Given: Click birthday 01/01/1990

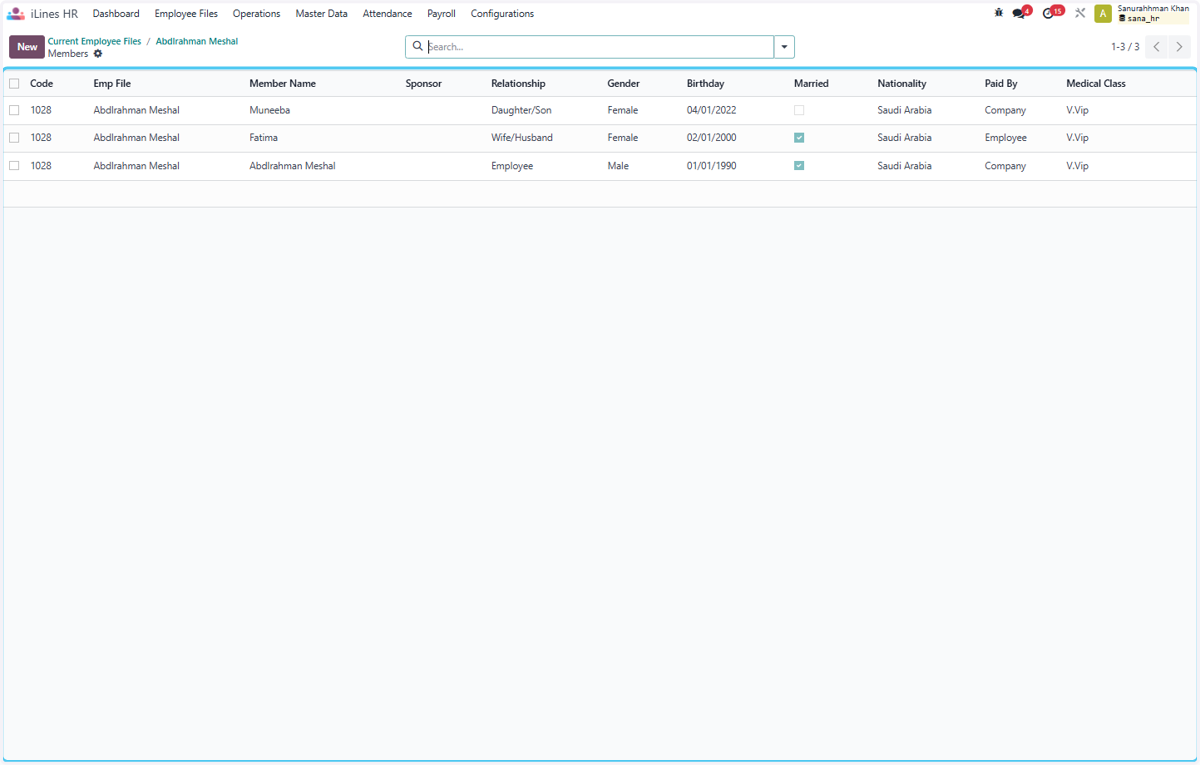Looking at the screenshot, I should [x=711, y=166].
